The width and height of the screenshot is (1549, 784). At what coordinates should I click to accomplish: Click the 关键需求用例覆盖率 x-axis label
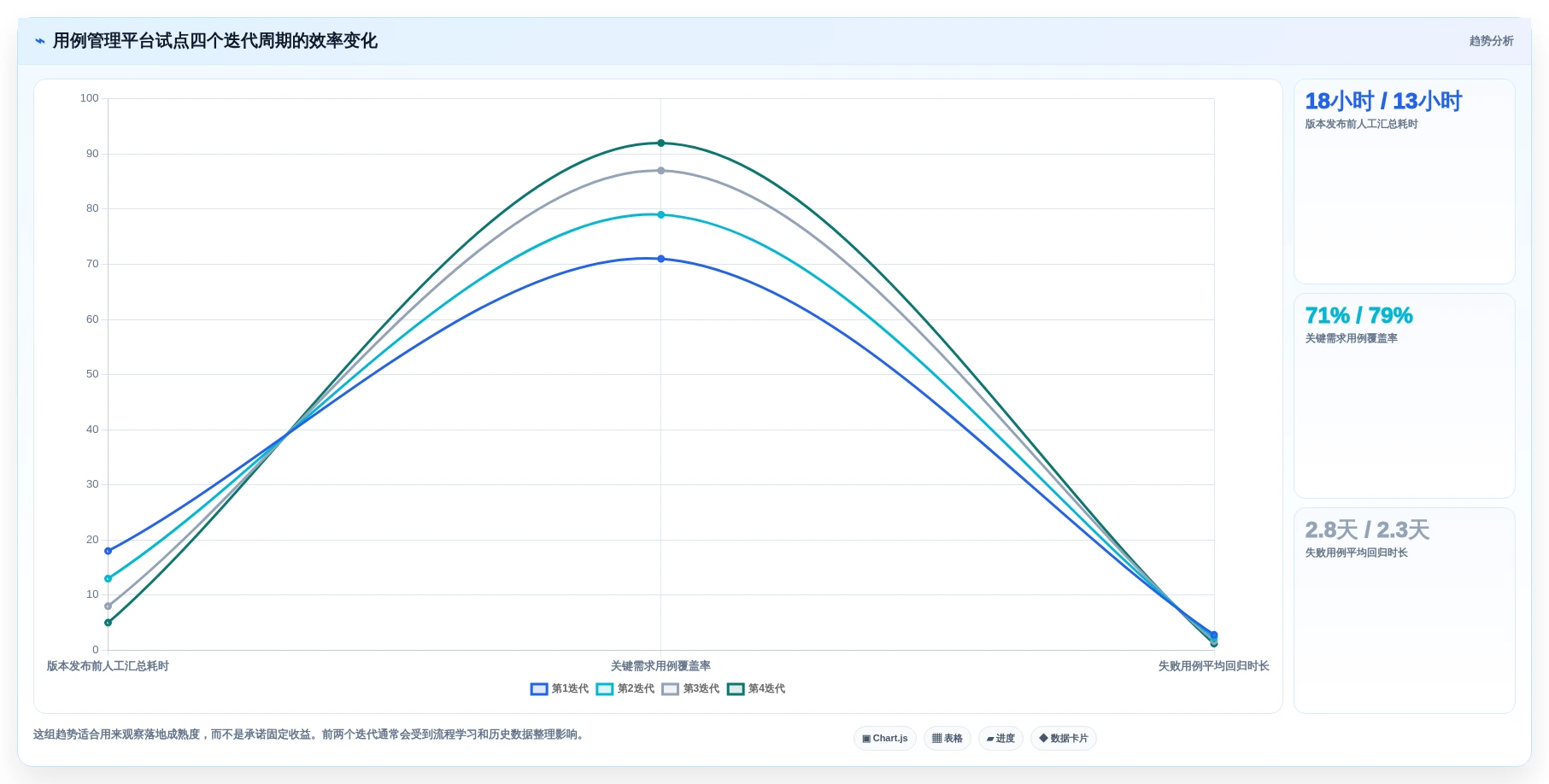tap(660, 666)
